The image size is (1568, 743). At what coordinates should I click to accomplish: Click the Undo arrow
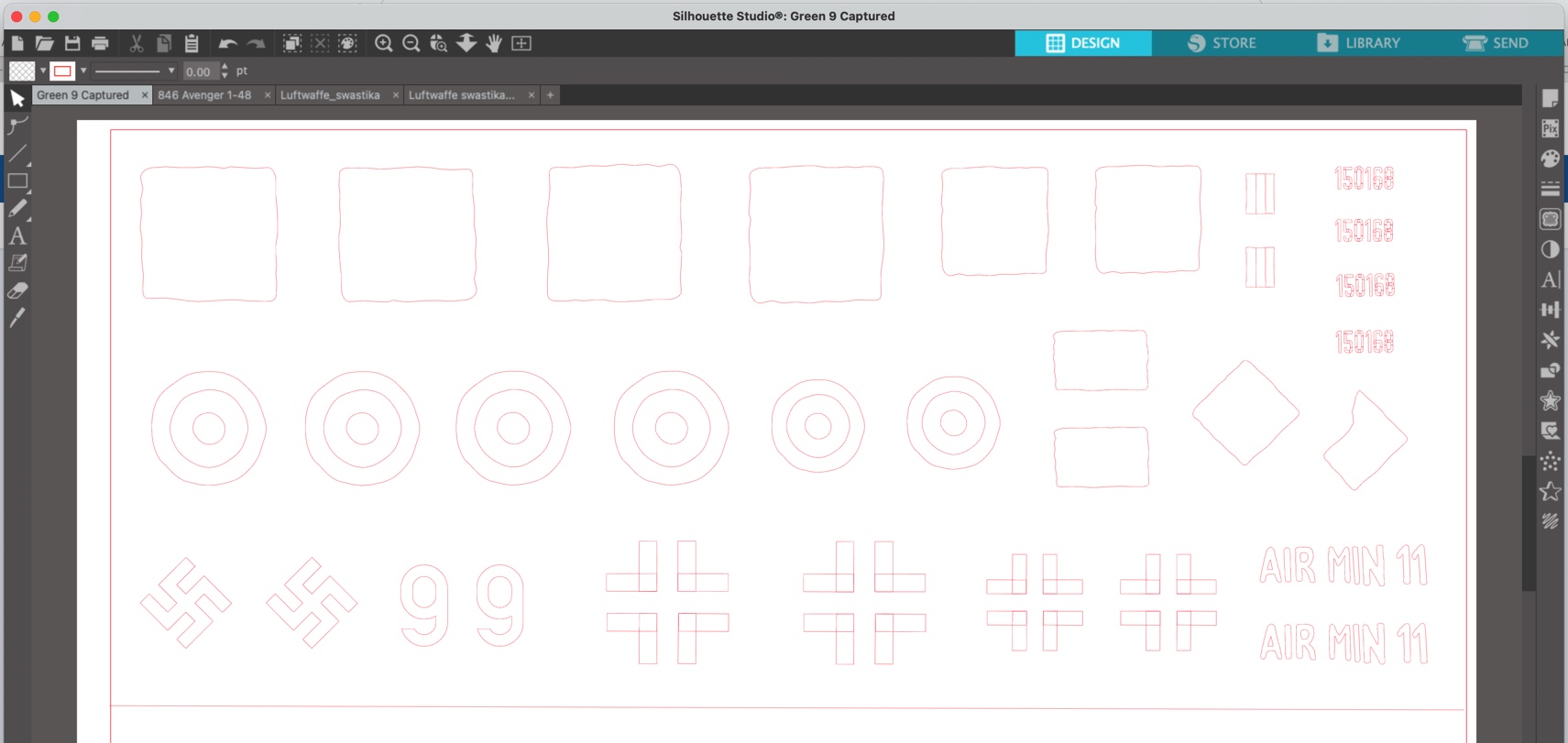coord(227,43)
